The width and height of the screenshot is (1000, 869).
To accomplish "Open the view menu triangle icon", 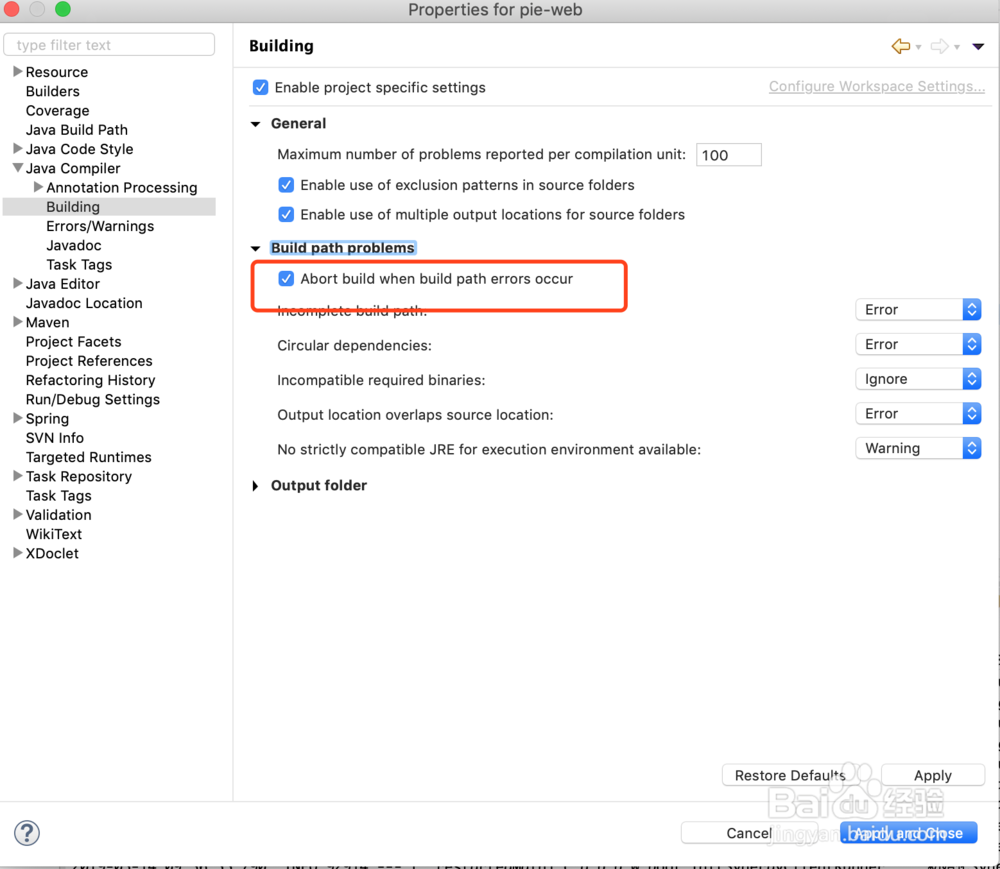I will tap(978, 47).
